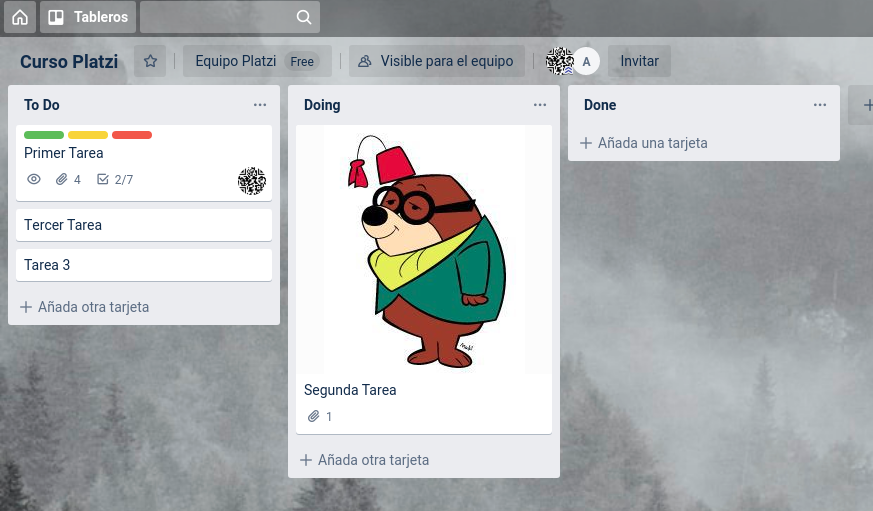Click the bear cover image of Segunda Tarea
Viewport: 873px width, 511px height.
(x=424, y=249)
